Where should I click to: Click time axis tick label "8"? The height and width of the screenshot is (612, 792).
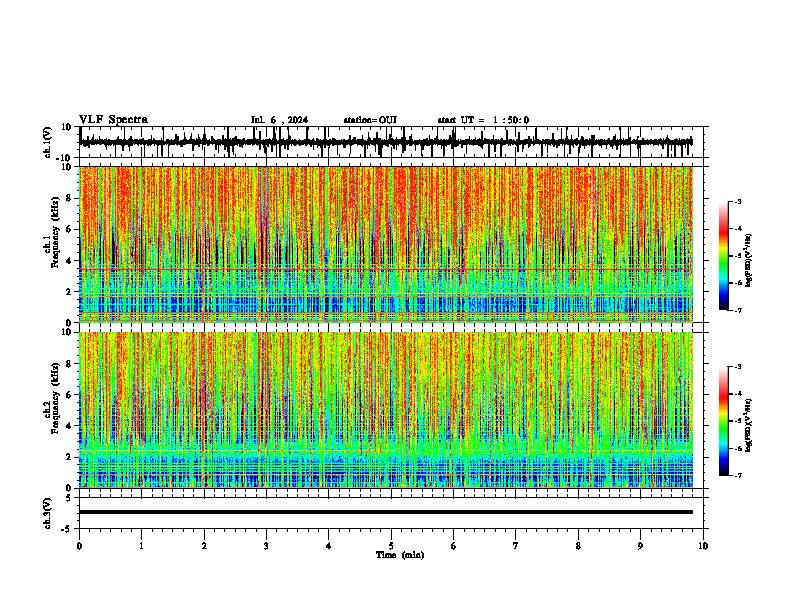tap(578, 546)
